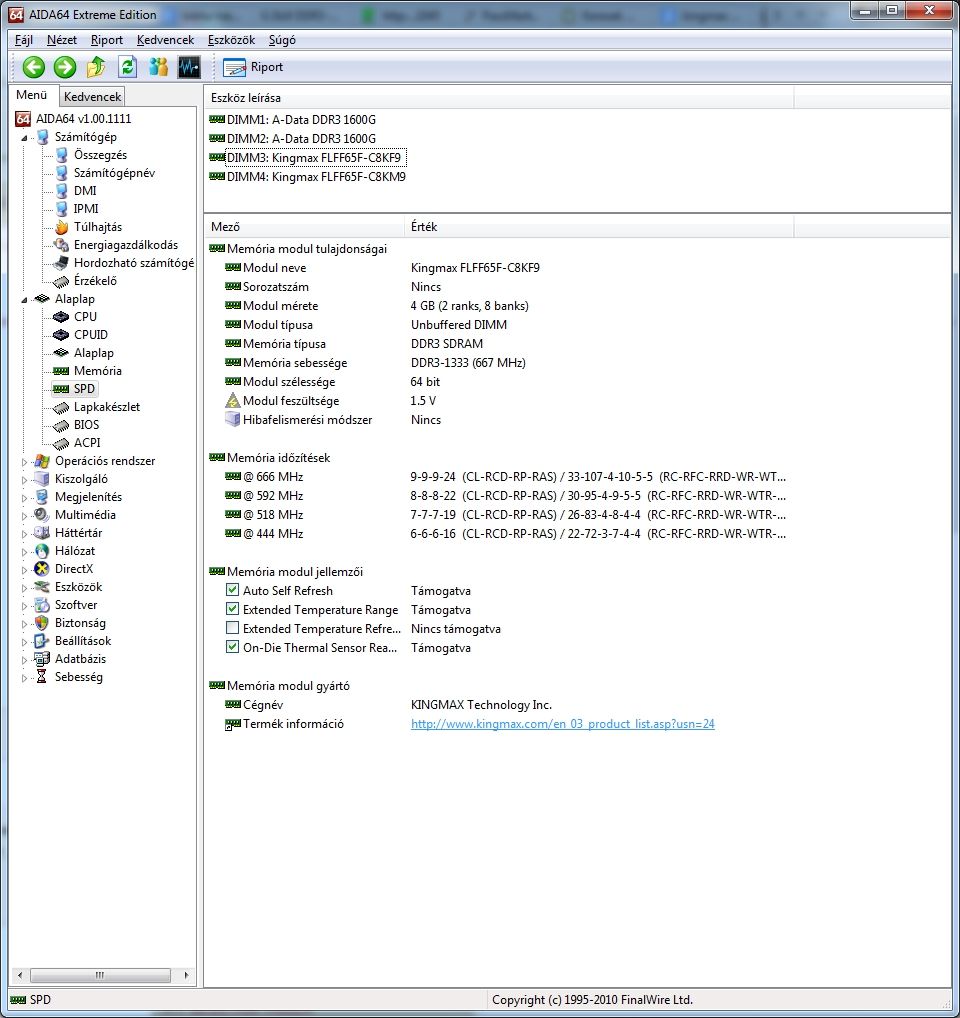Switch to the Menü tab

[31, 95]
